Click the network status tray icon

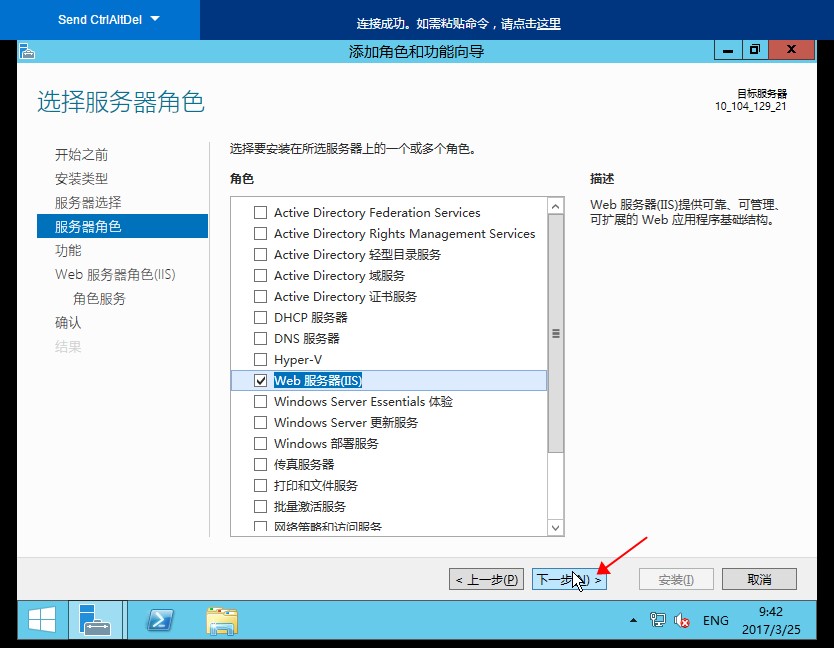coord(657,620)
